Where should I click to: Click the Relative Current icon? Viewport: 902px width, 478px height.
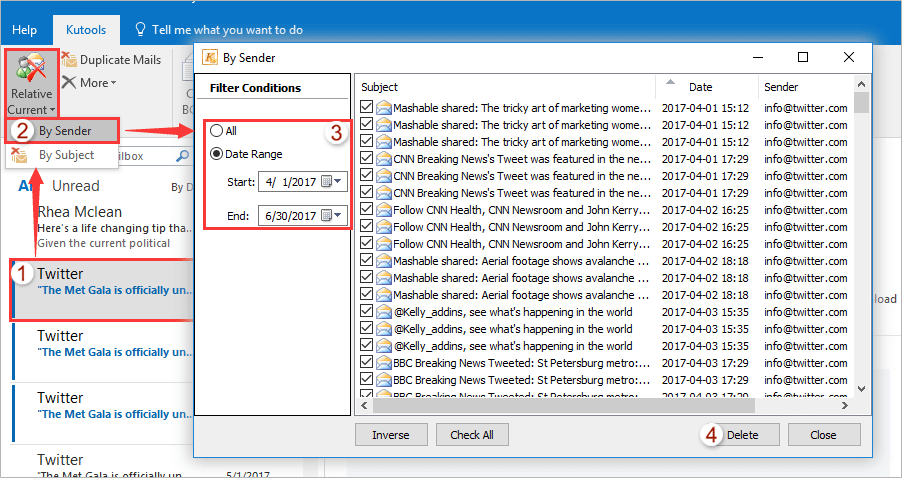30,68
